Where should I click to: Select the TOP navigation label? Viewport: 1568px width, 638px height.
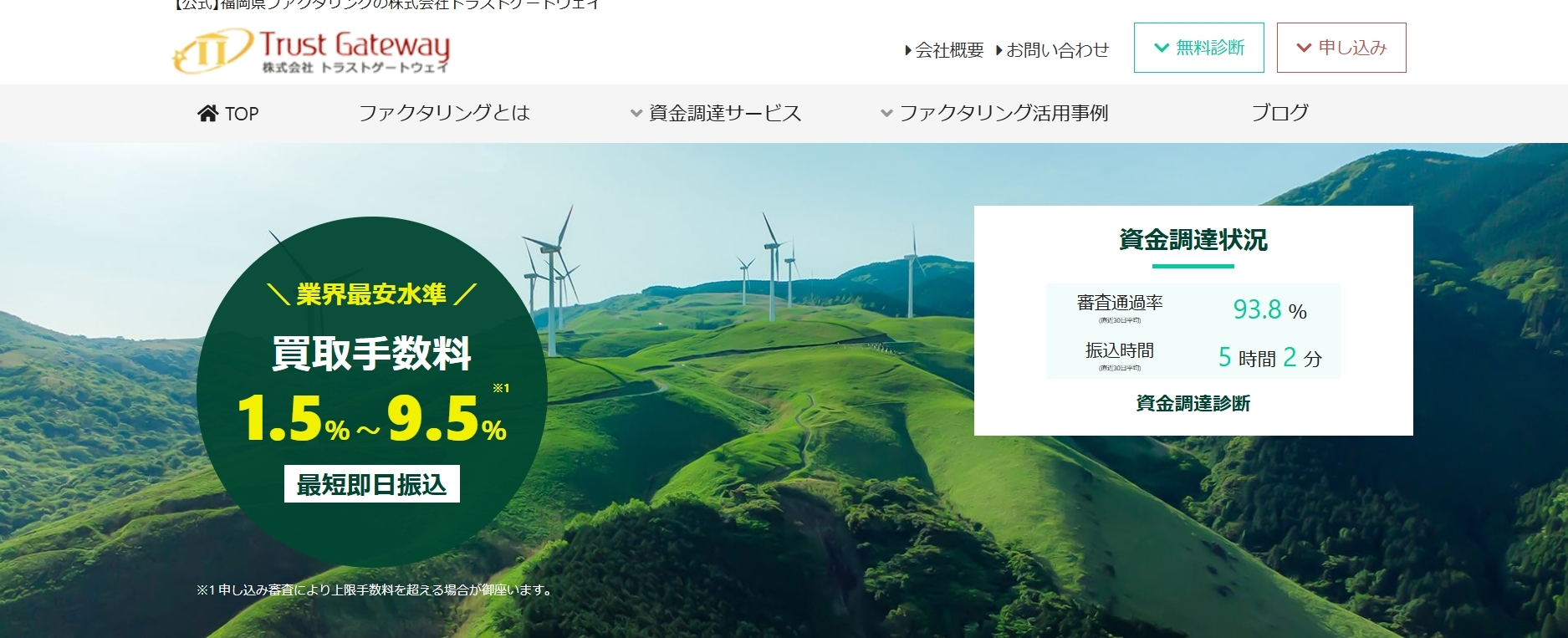[242, 114]
